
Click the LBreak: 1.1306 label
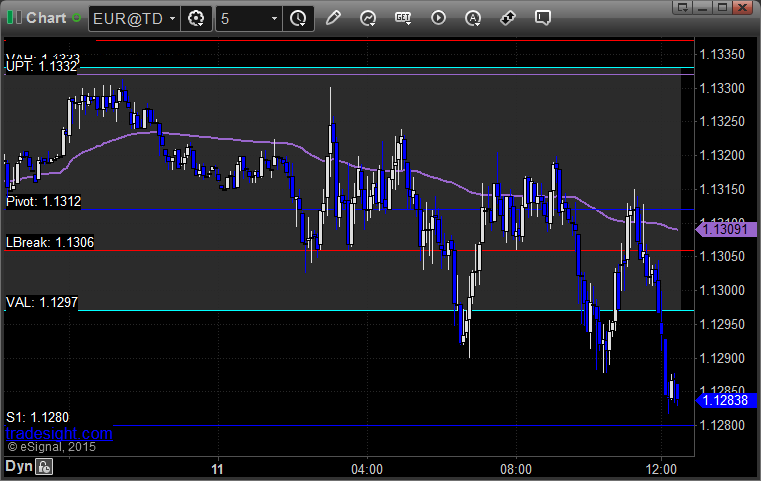[50, 242]
